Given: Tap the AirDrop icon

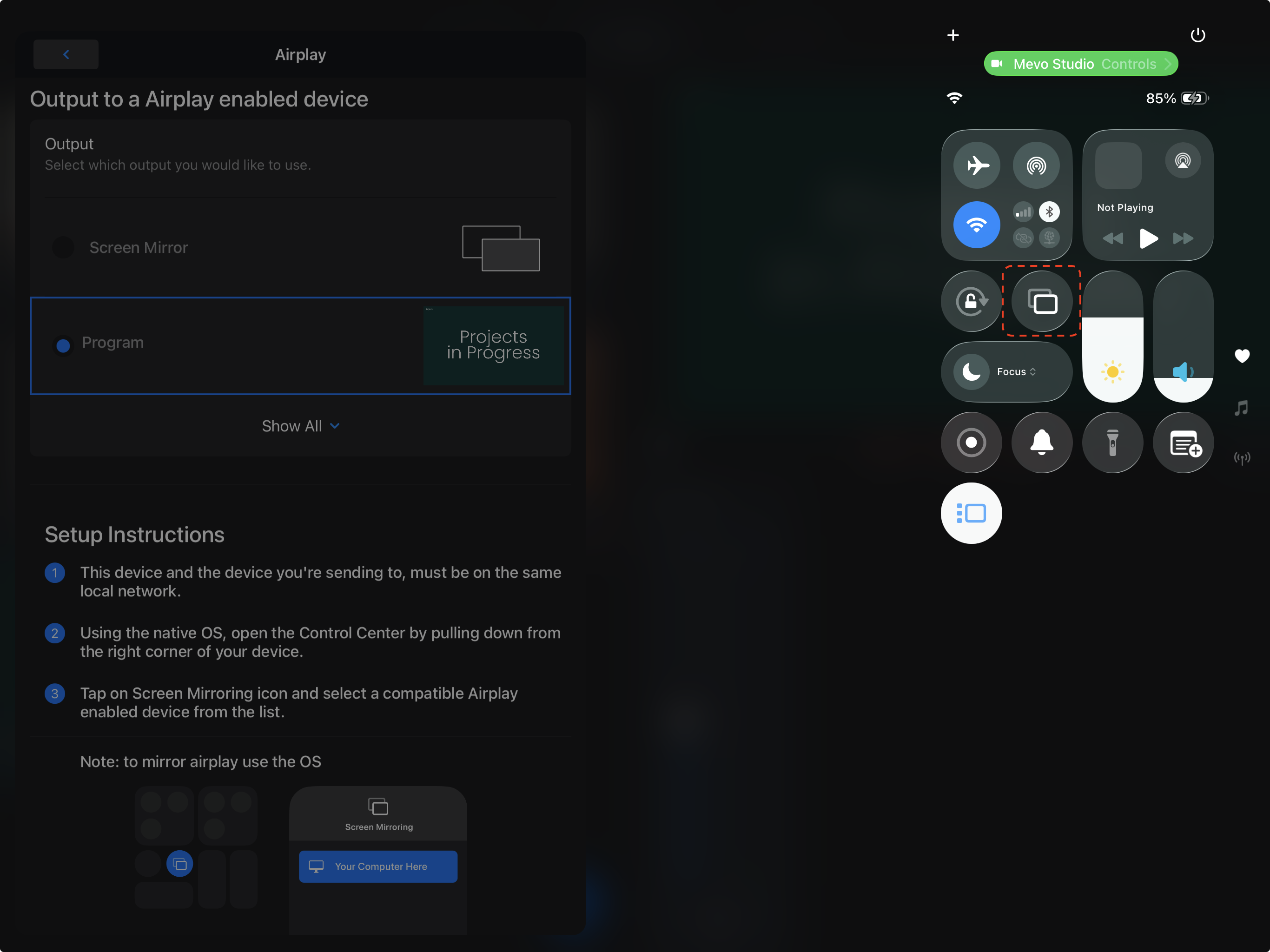Looking at the screenshot, I should pos(1036,165).
